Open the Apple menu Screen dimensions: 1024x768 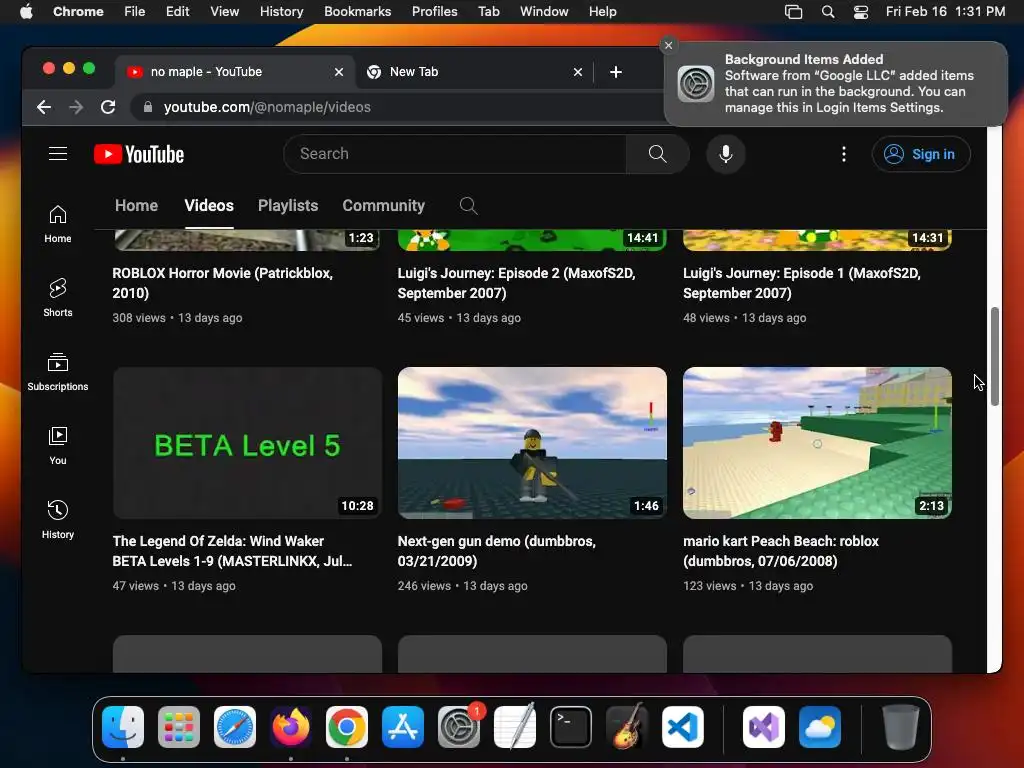[x=26, y=12]
